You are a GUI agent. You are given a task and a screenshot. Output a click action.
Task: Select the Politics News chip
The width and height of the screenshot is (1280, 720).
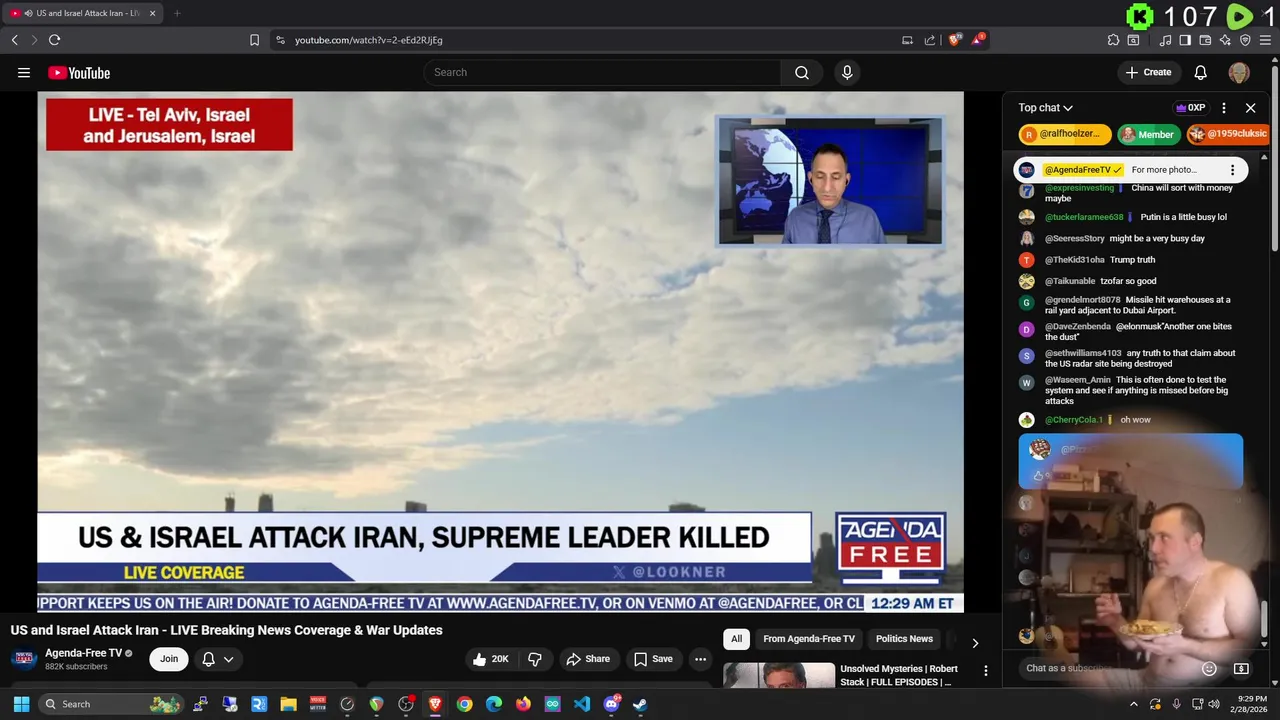904,639
